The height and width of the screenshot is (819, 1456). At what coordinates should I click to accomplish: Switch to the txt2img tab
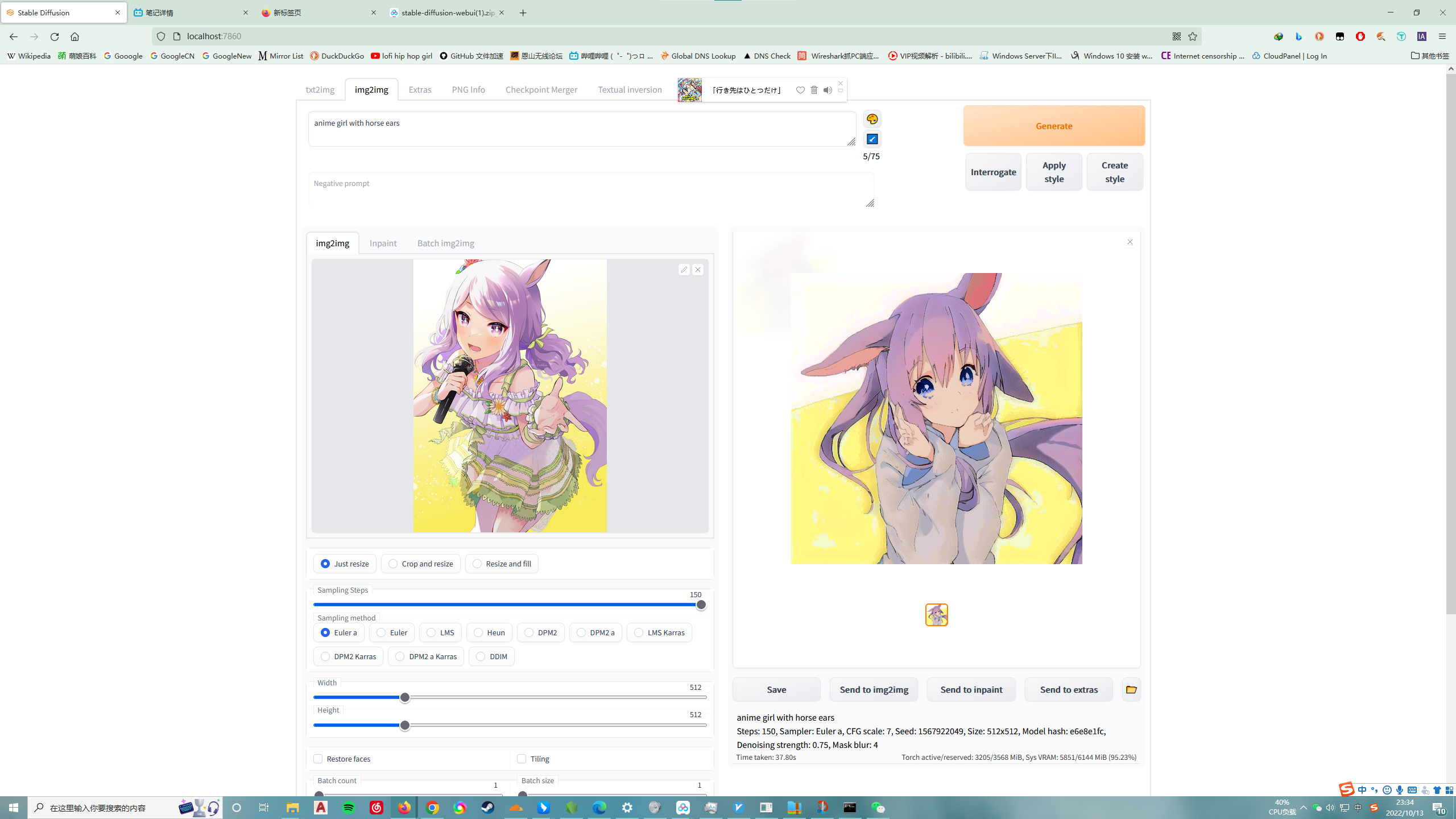pos(320,89)
